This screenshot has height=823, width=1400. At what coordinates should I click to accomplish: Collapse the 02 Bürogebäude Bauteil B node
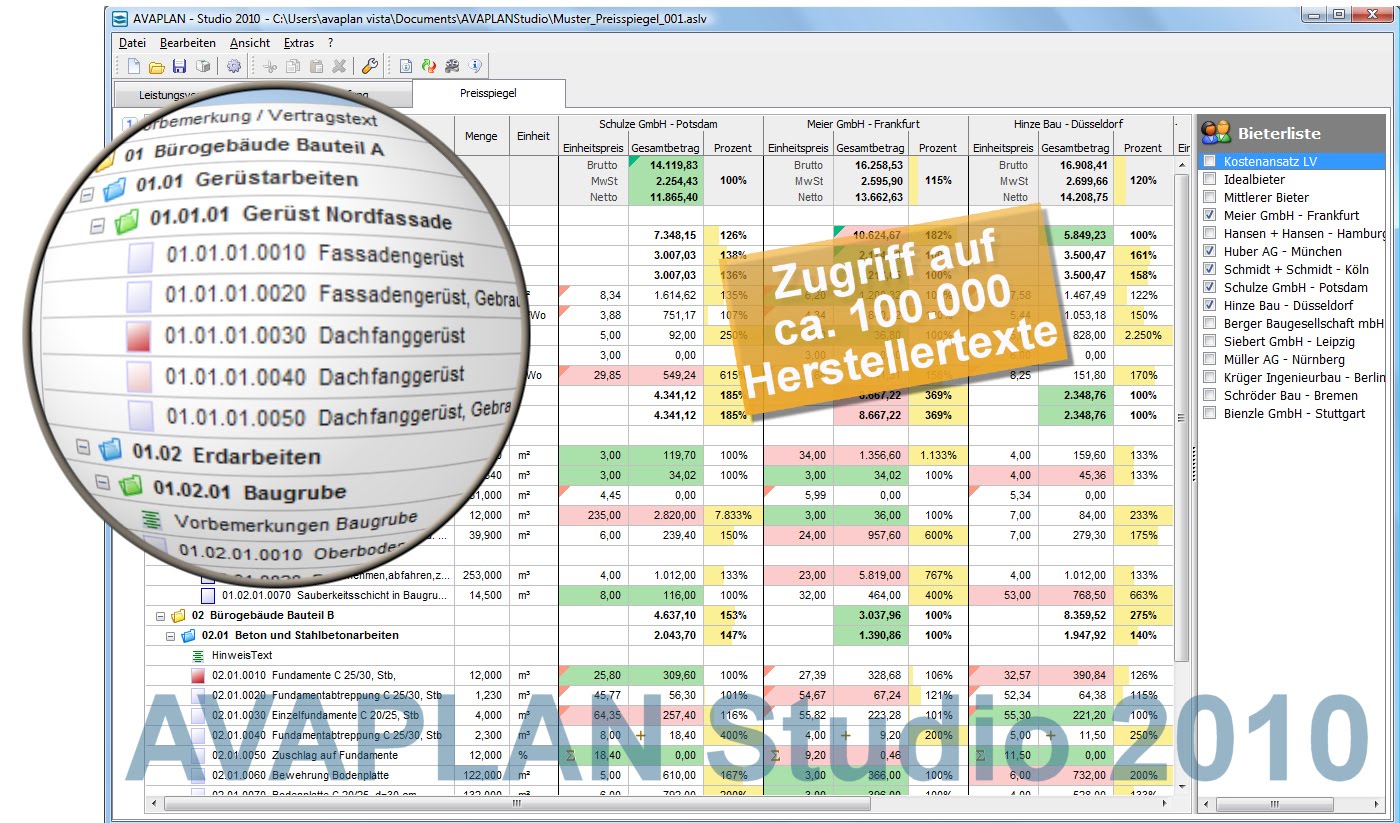click(161, 616)
